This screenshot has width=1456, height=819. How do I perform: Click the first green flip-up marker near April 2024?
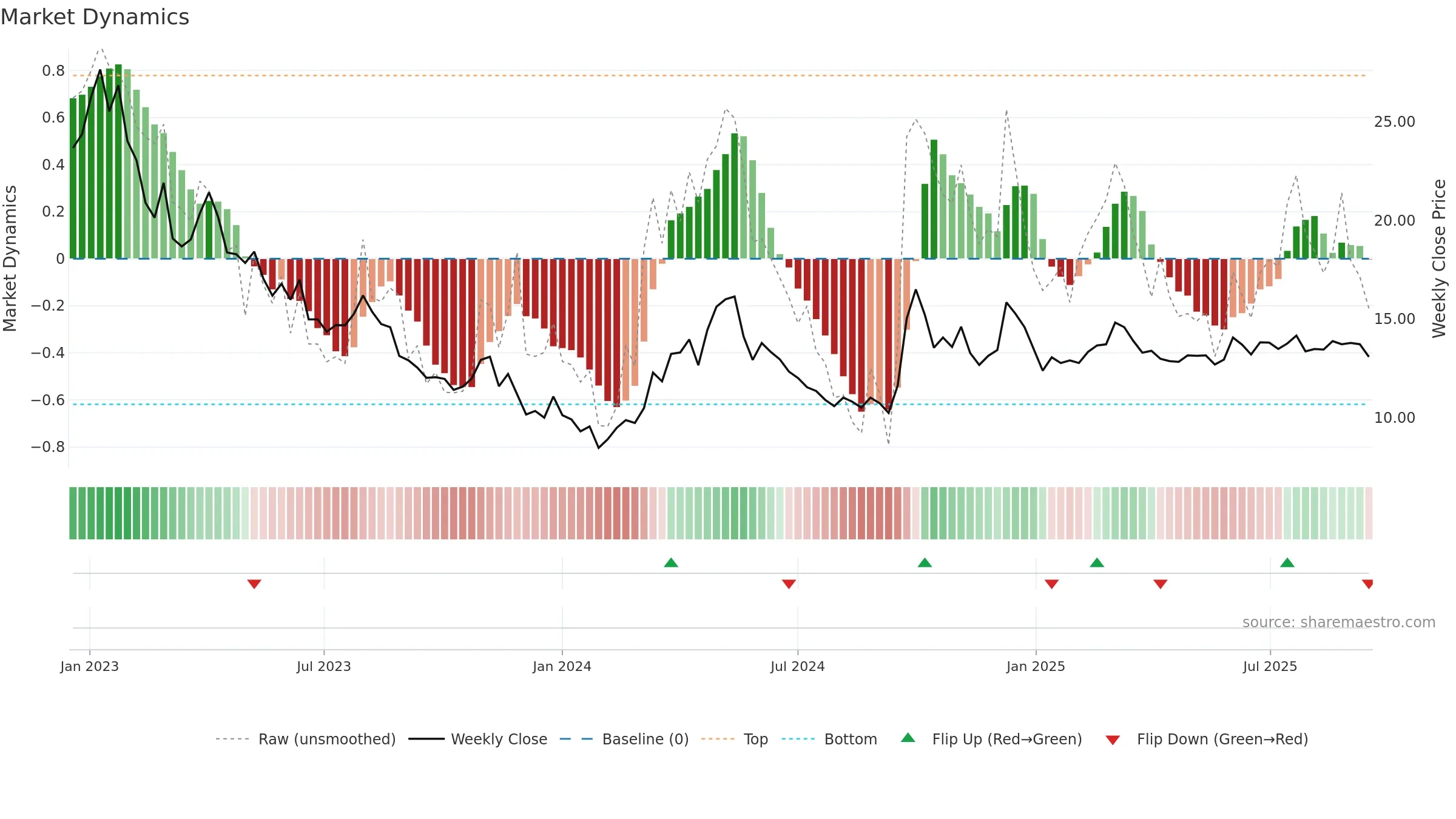671,562
